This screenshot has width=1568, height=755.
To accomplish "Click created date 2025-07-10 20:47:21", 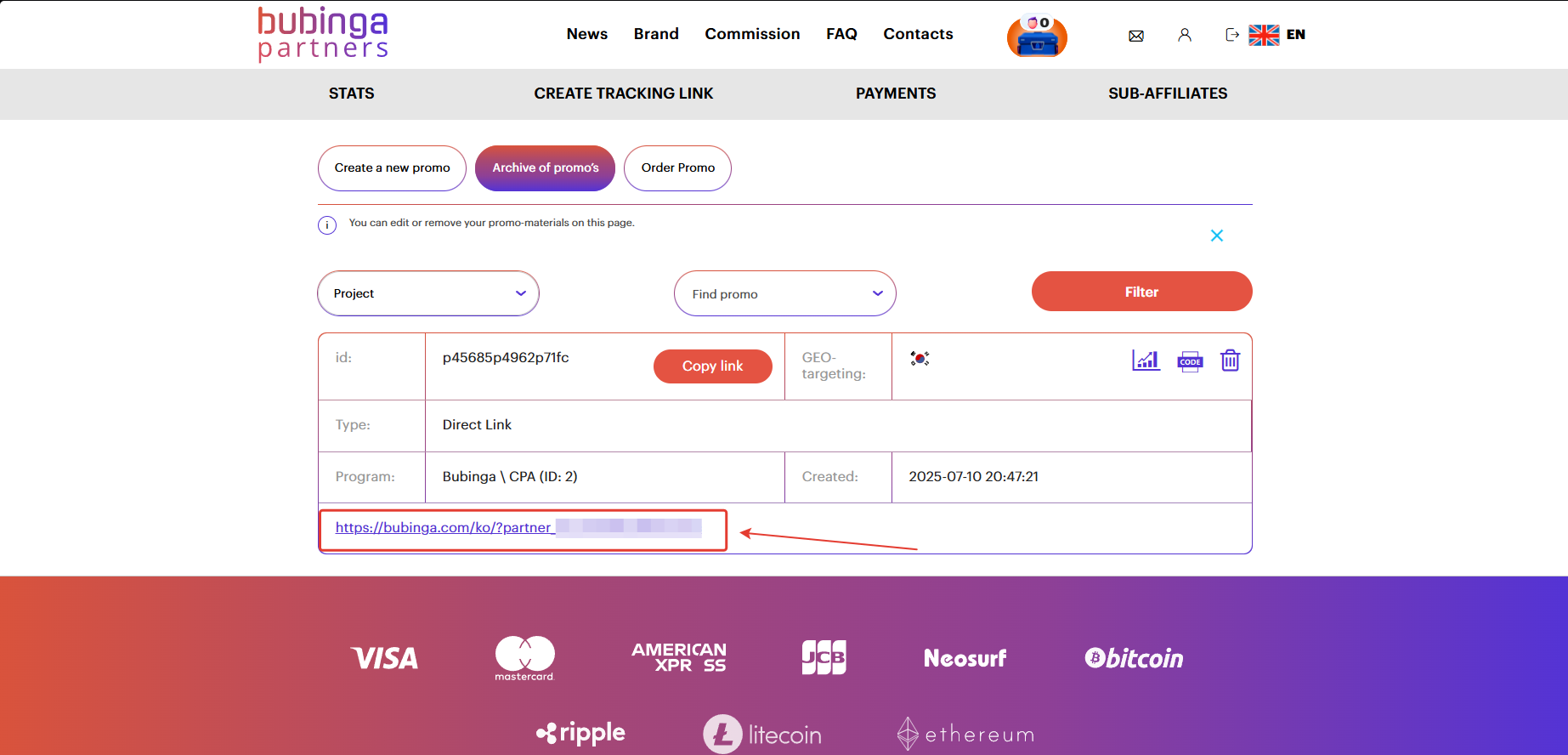I will point(974,477).
